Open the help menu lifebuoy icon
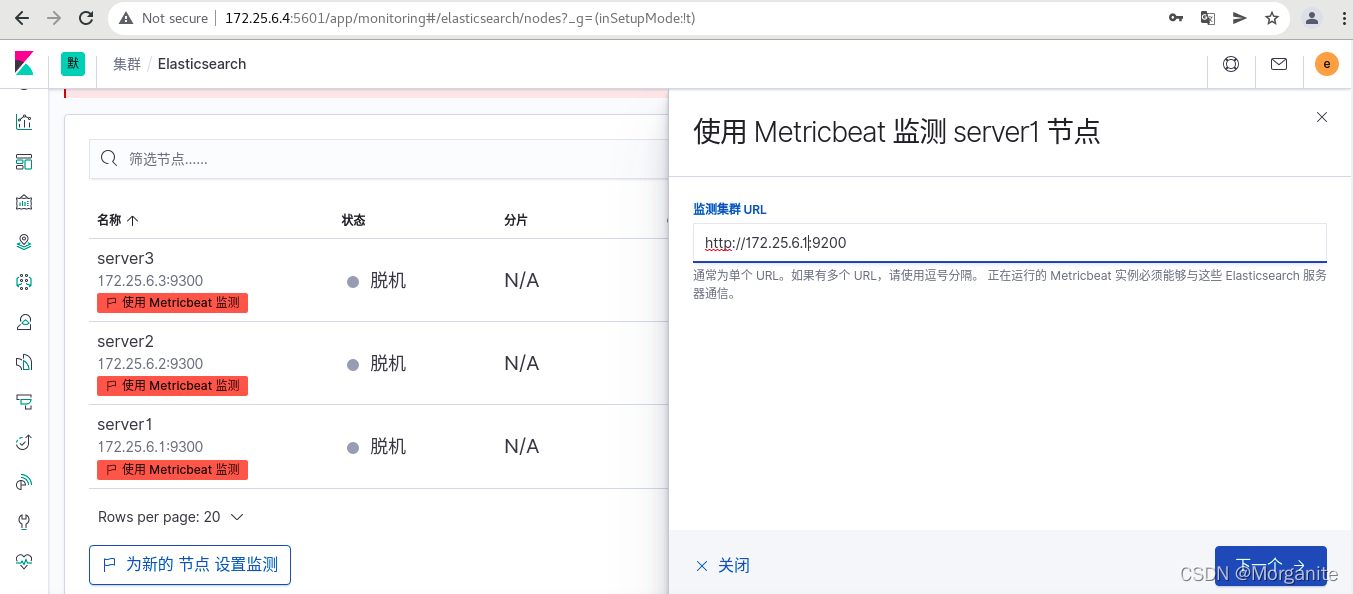 click(x=1231, y=64)
